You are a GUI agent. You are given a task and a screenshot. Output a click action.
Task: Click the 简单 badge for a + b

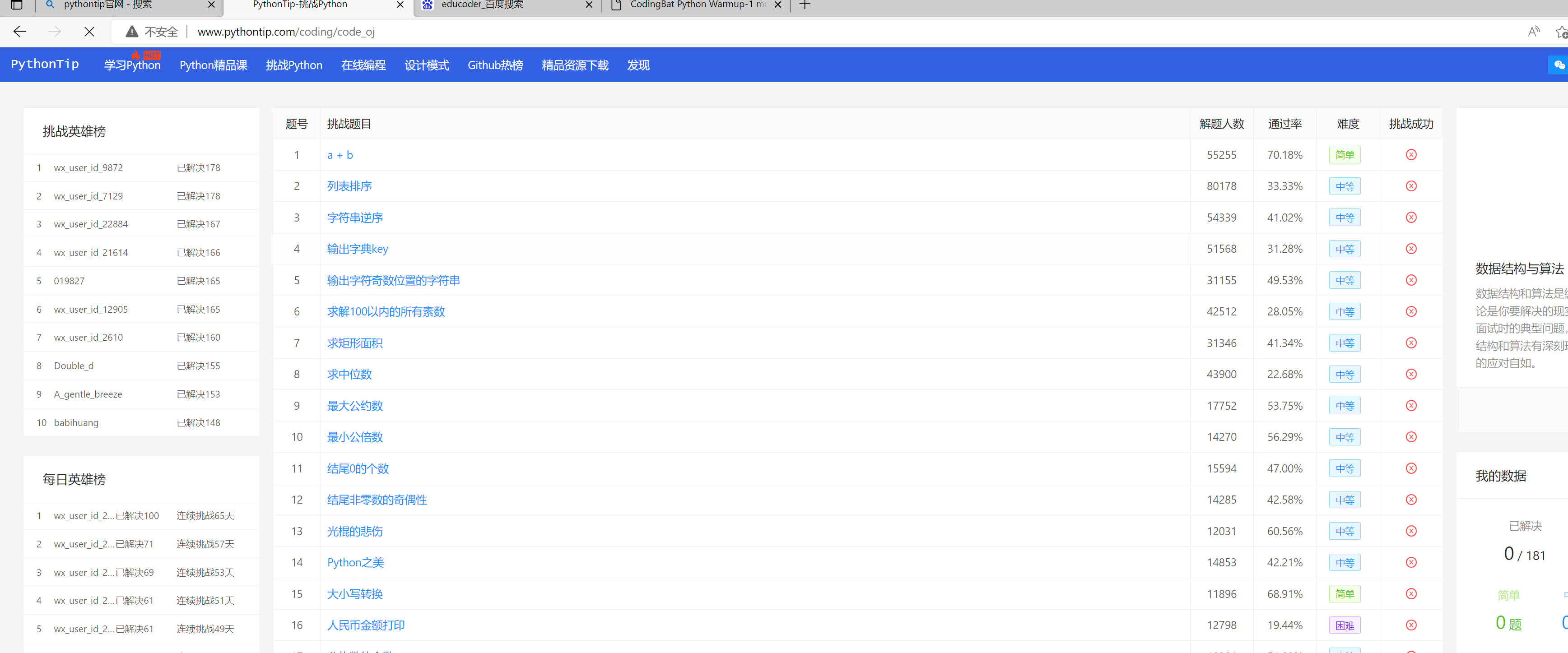(x=1345, y=155)
